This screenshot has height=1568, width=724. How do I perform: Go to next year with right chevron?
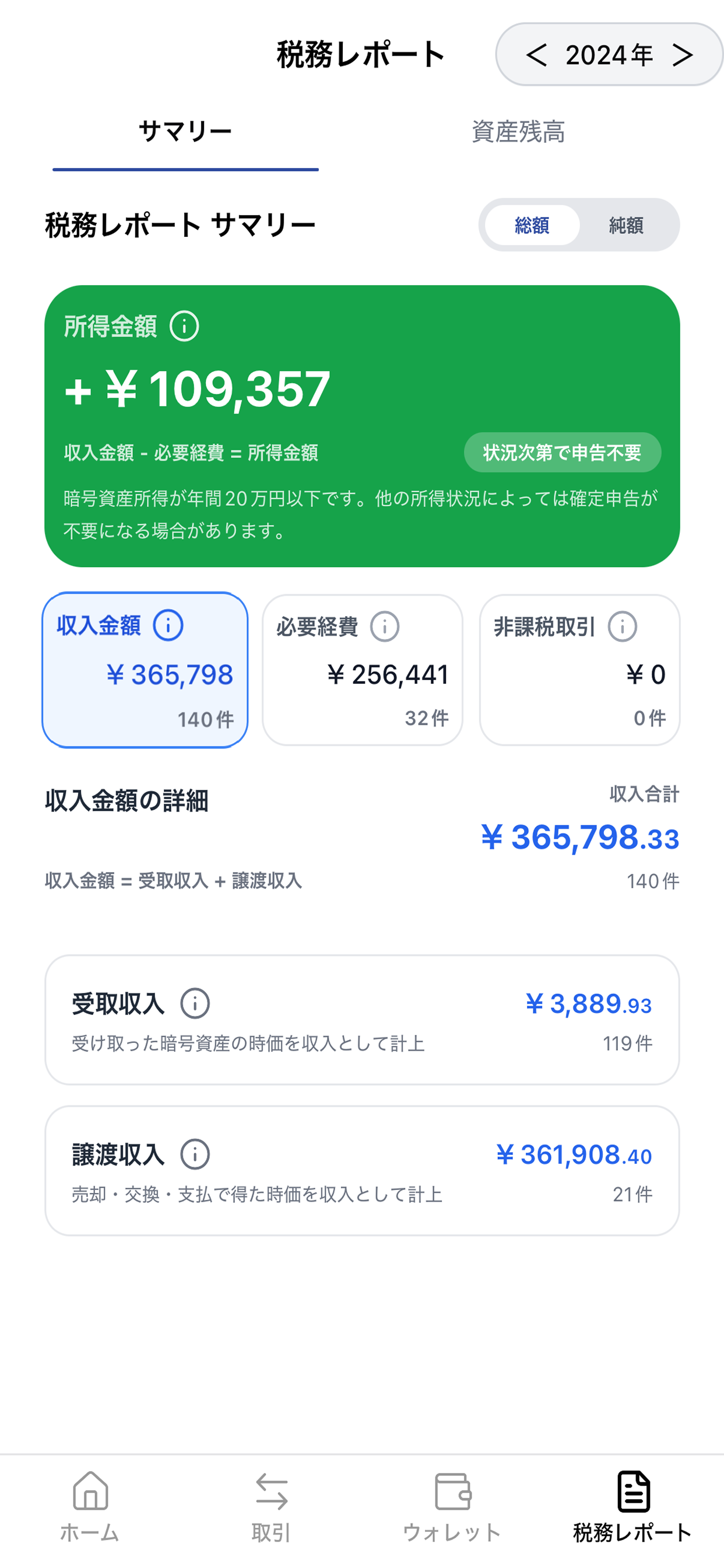(x=683, y=55)
